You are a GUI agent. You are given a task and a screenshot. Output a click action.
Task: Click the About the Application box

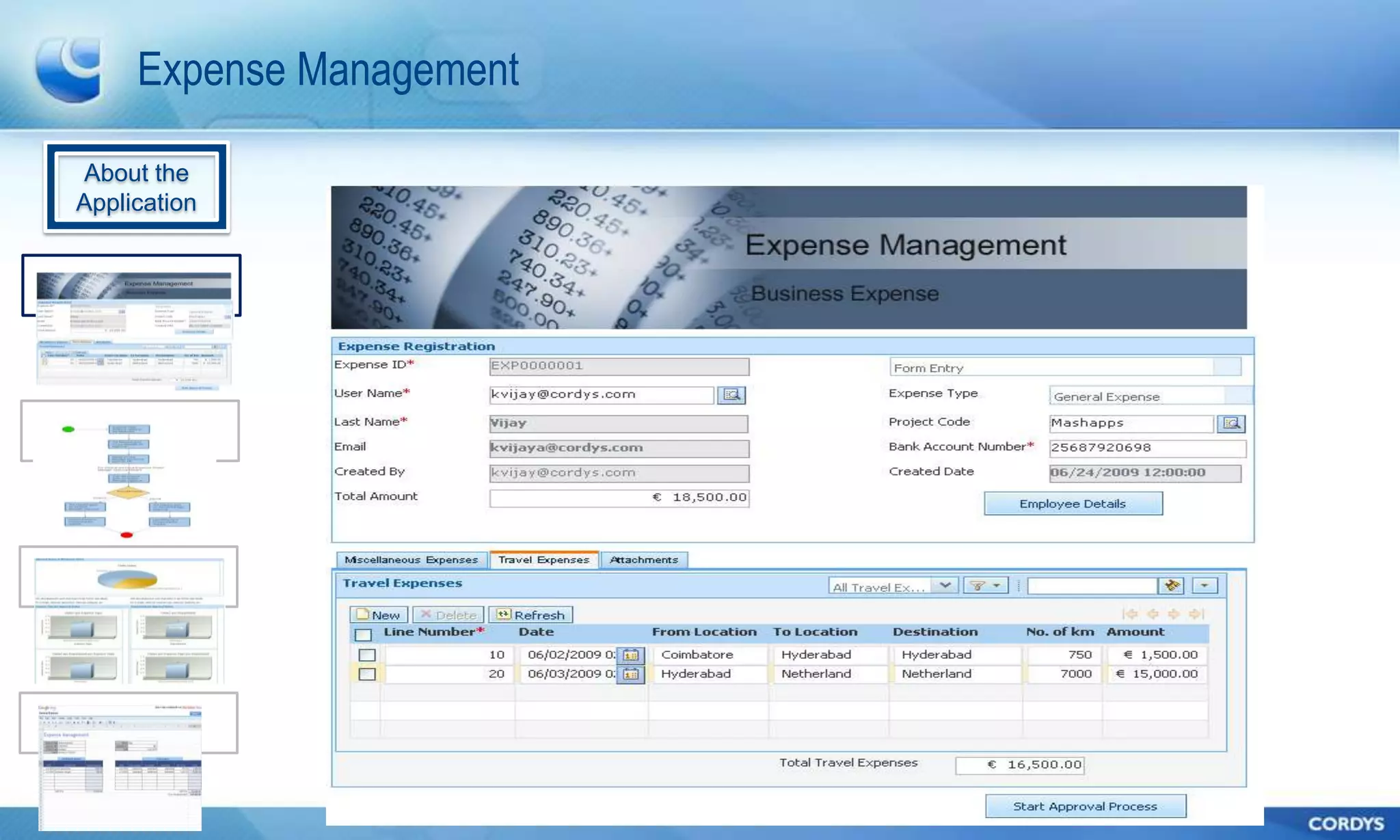click(x=137, y=188)
